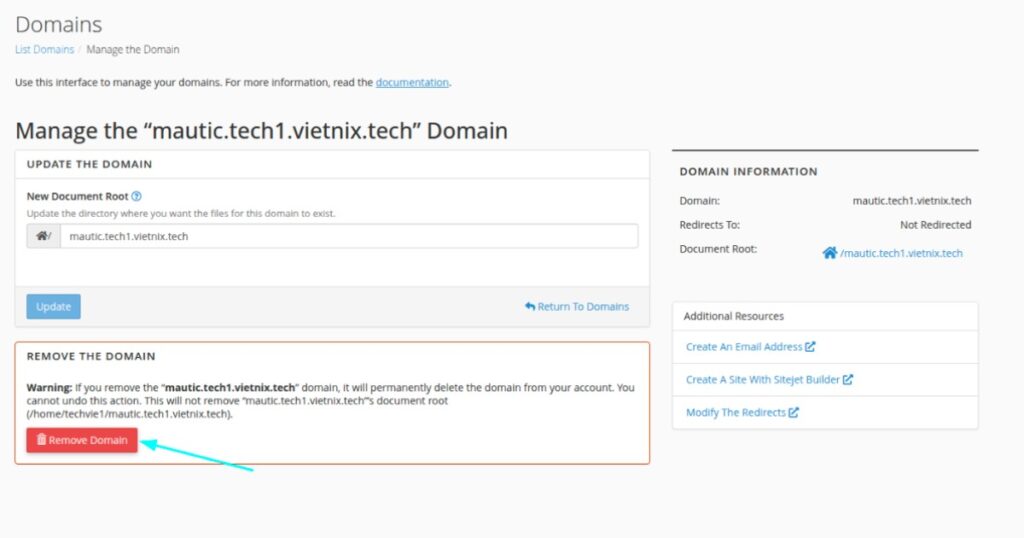Open the /mautic.tech1.vietnix.tech document root link
This screenshot has width=1024, height=538.
tap(901, 253)
